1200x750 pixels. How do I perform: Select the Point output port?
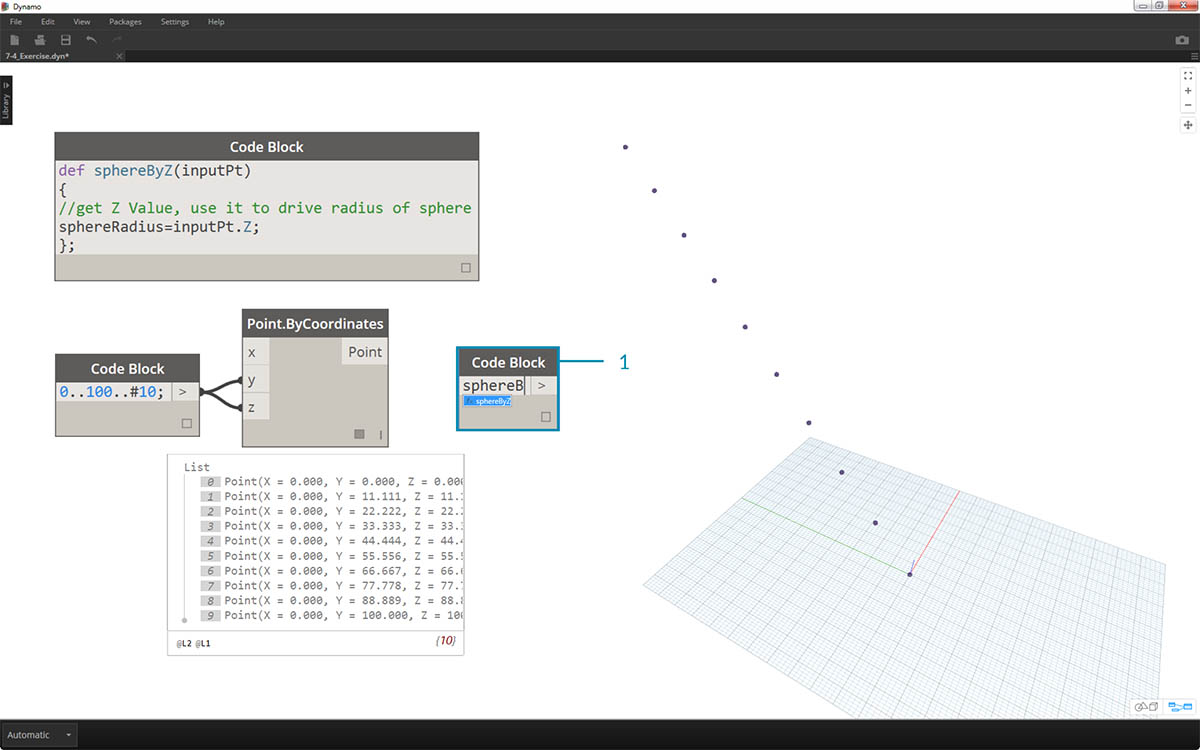(365, 352)
